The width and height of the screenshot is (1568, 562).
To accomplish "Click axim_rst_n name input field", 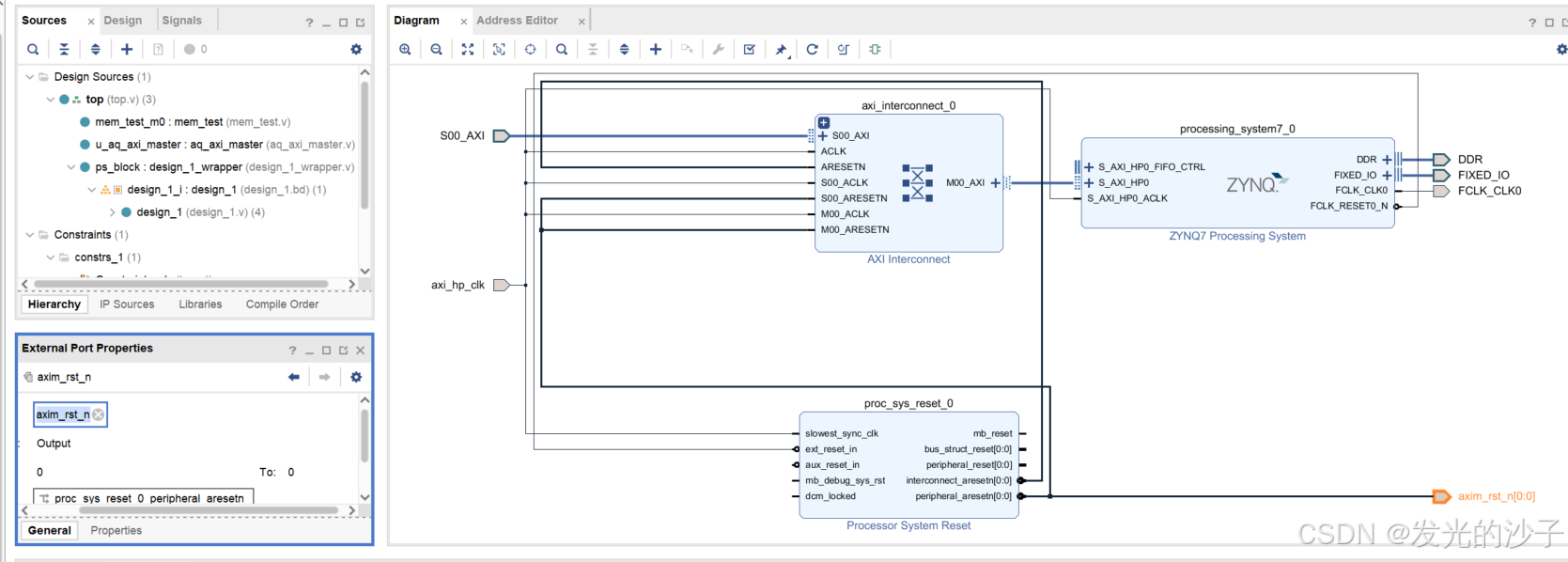I will pos(70,414).
